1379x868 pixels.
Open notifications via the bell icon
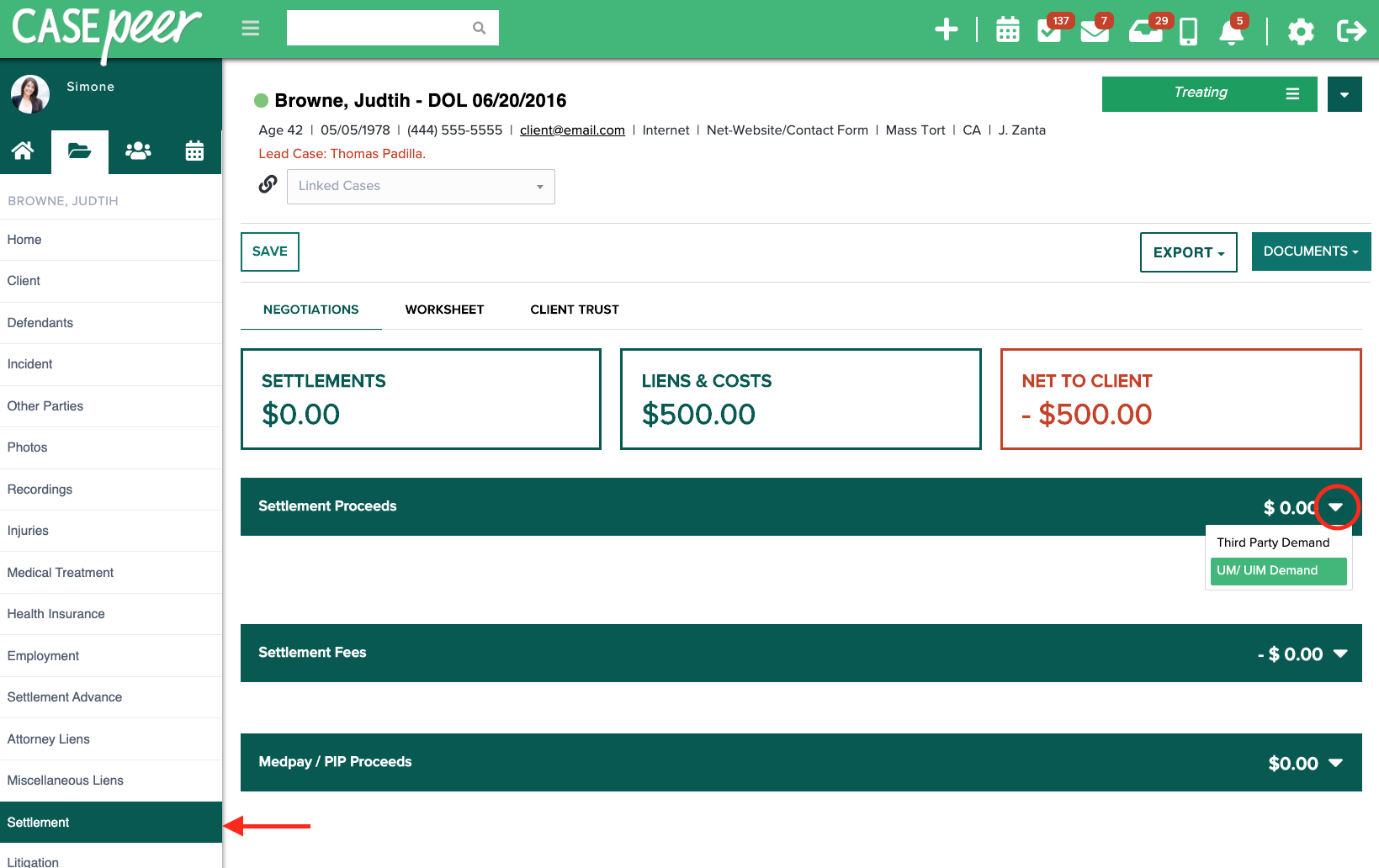[x=1231, y=32]
